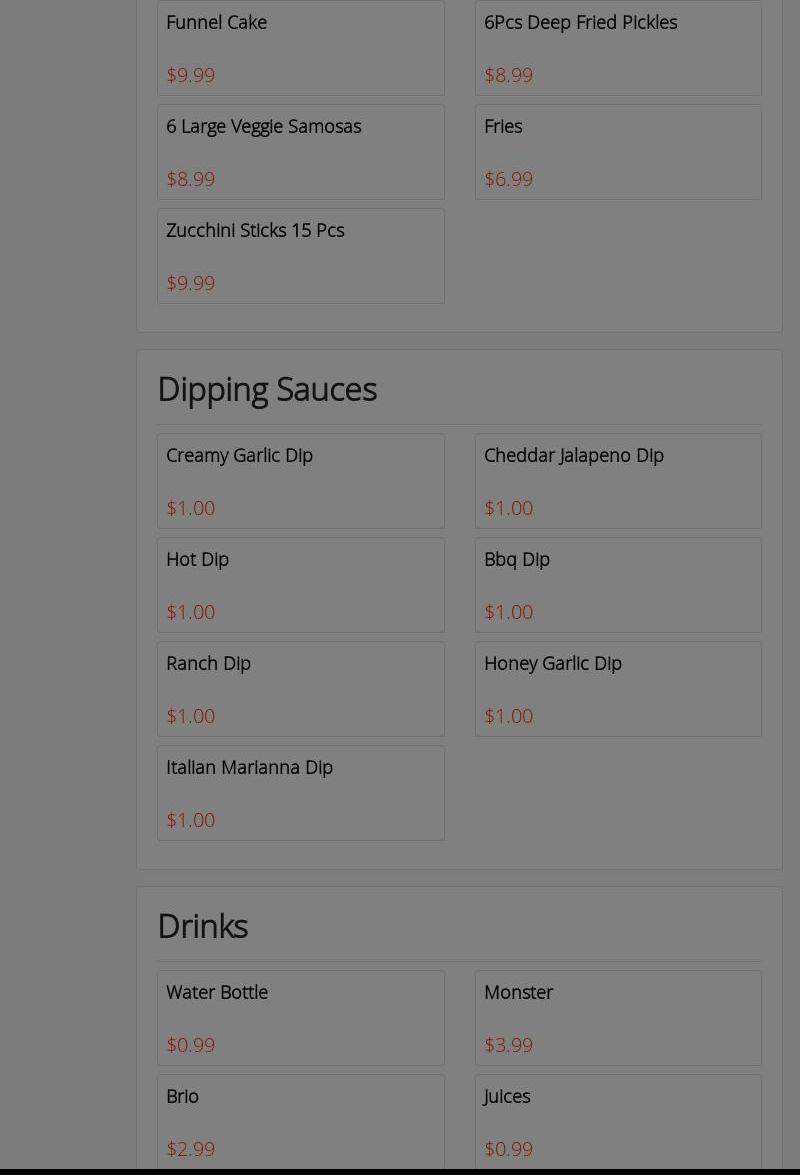Pick Honey Garlic Dip

(618, 688)
